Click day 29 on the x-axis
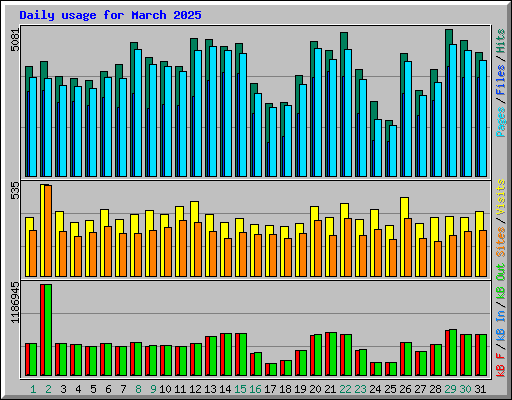Image resolution: width=512 pixels, height=400 pixels. [450, 389]
